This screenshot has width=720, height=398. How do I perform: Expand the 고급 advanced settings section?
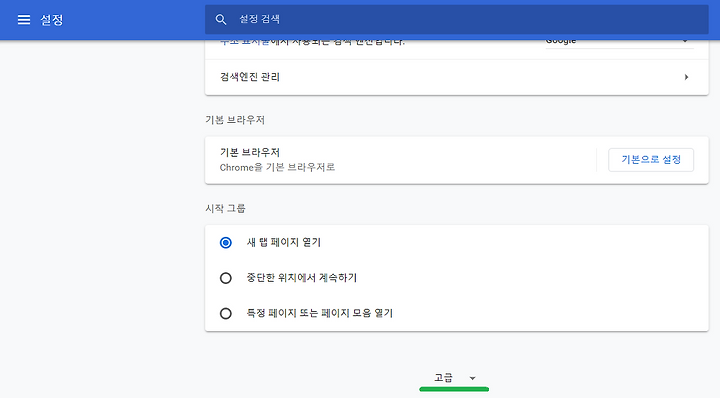[x=454, y=378]
